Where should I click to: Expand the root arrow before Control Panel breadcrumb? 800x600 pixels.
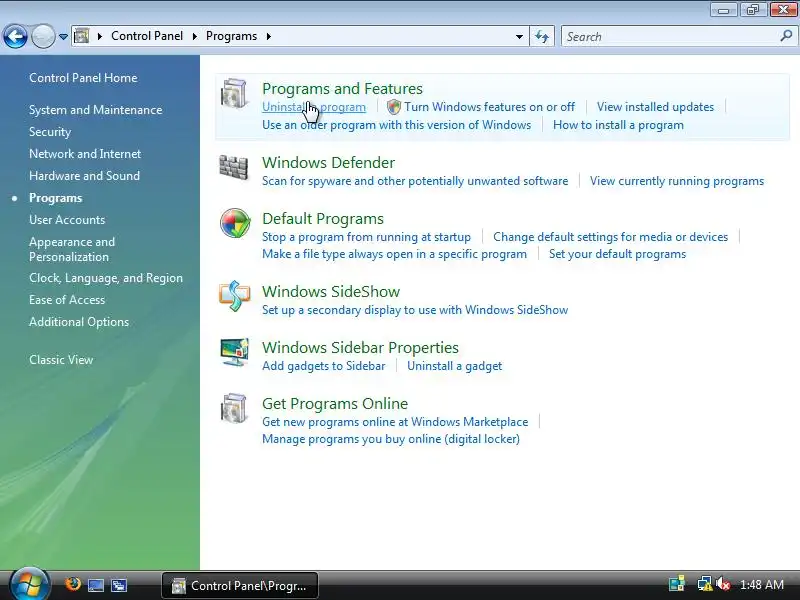(100, 36)
